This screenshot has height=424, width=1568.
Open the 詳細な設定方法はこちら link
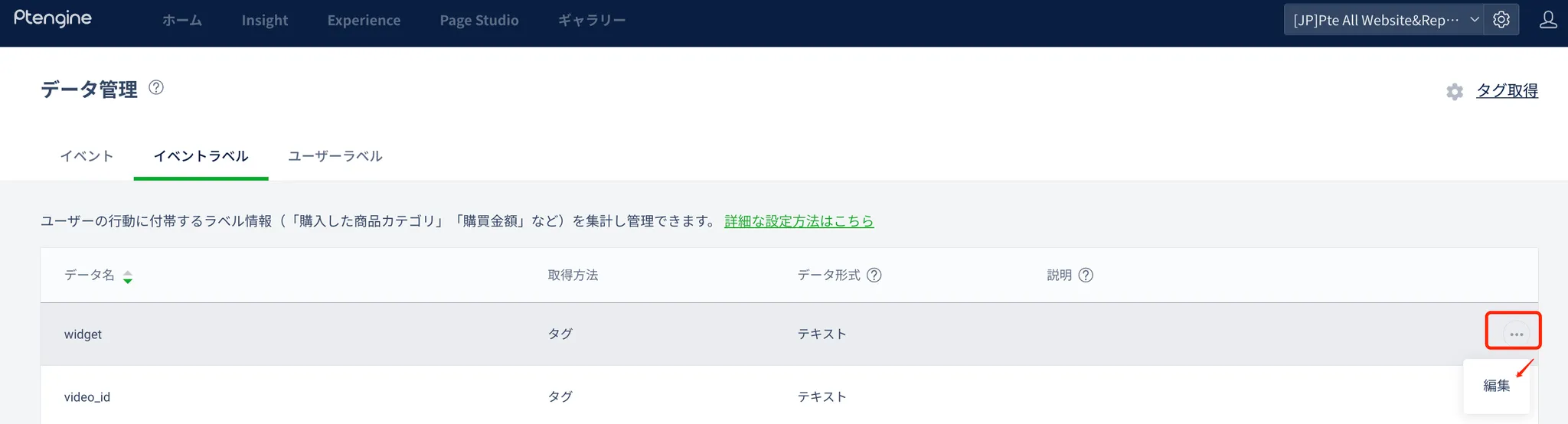(799, 221)
